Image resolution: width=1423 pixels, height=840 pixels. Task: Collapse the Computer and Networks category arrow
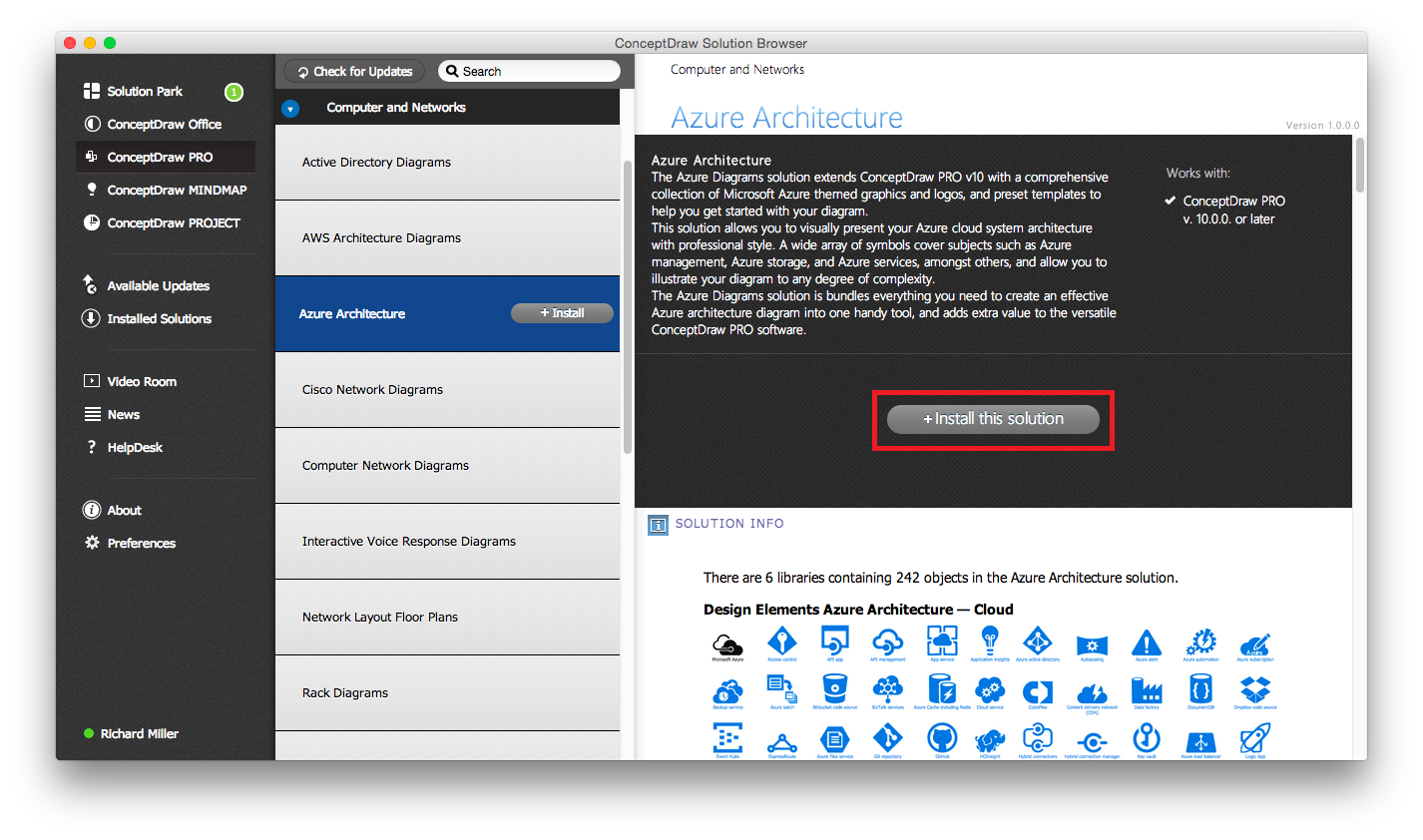290,108
